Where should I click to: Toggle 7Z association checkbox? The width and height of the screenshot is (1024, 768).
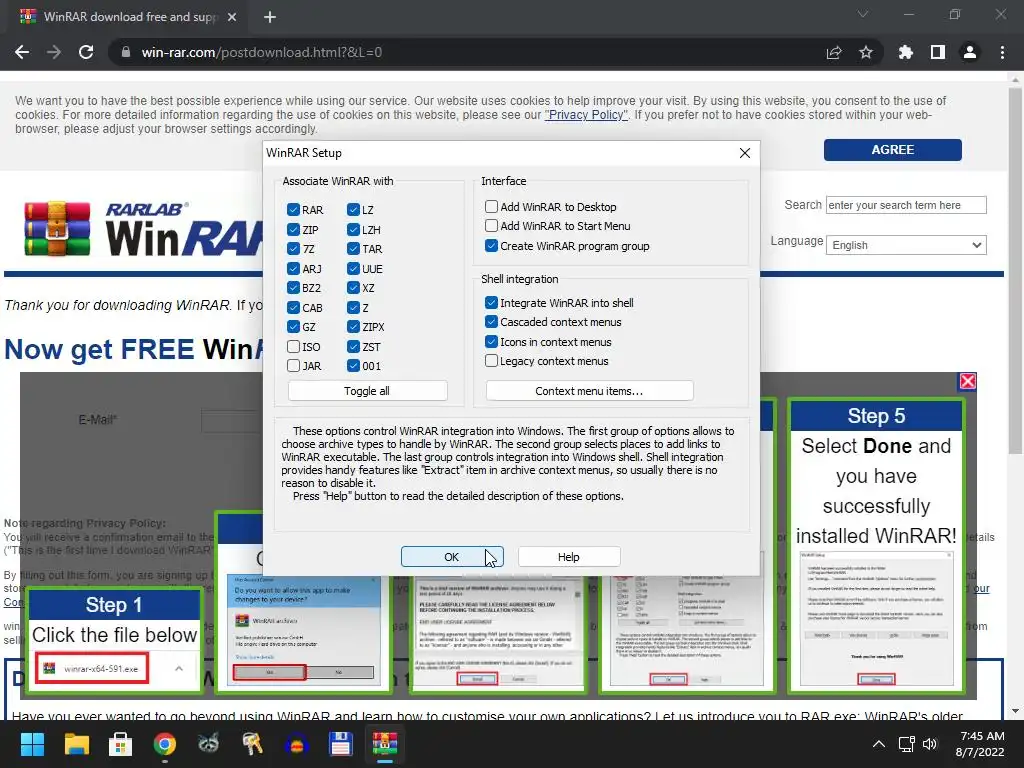[293, 249]
